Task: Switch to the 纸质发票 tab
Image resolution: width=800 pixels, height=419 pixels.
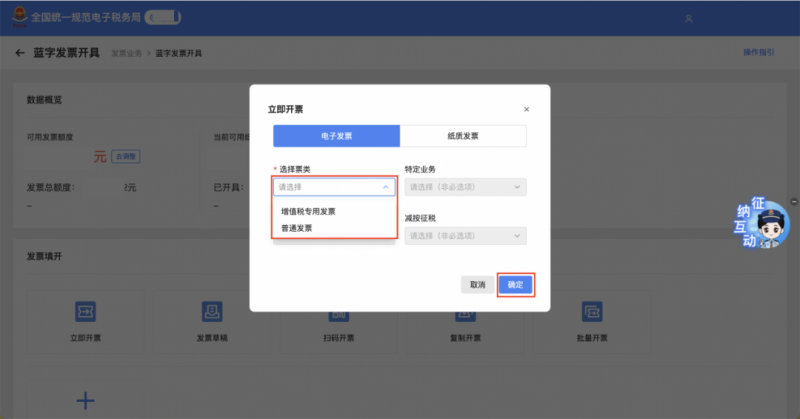Action: [x=463, y=136]
